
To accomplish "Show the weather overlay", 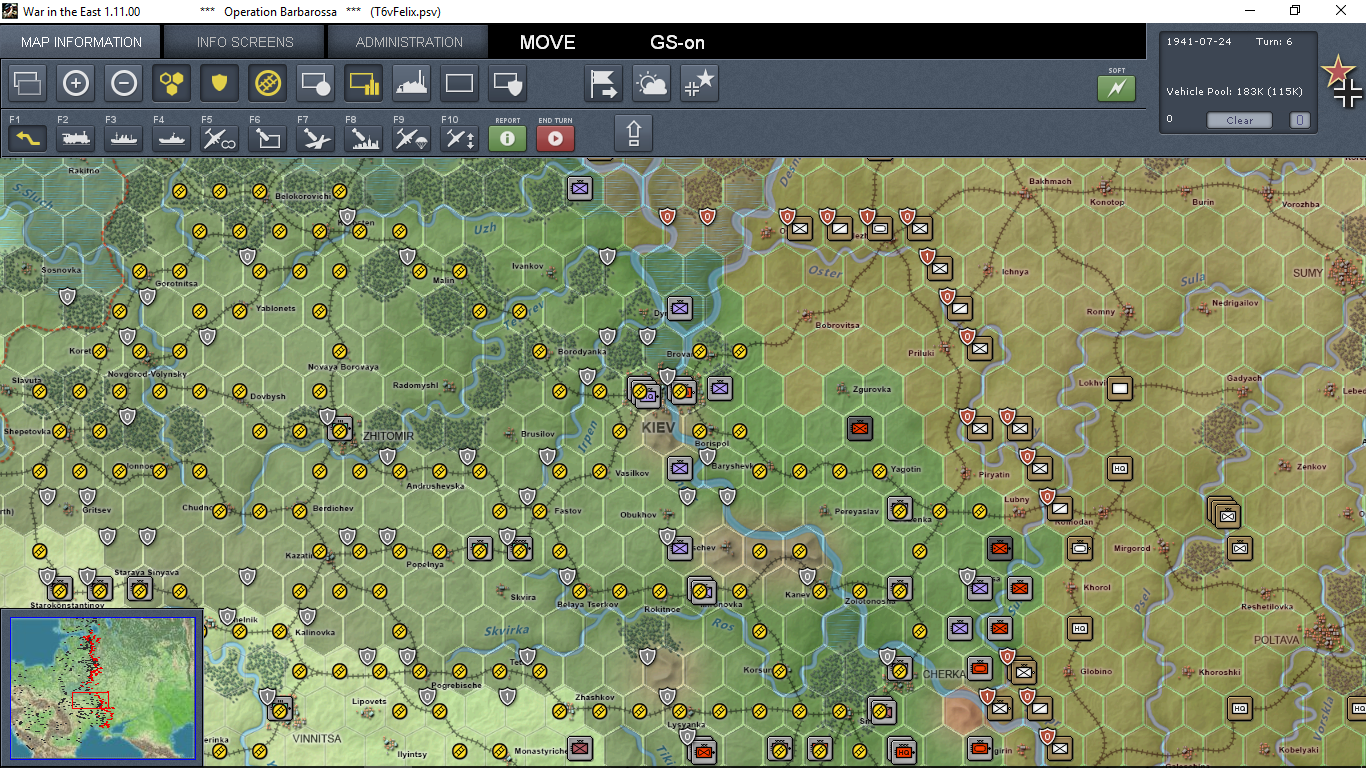I will click(651, 84).
